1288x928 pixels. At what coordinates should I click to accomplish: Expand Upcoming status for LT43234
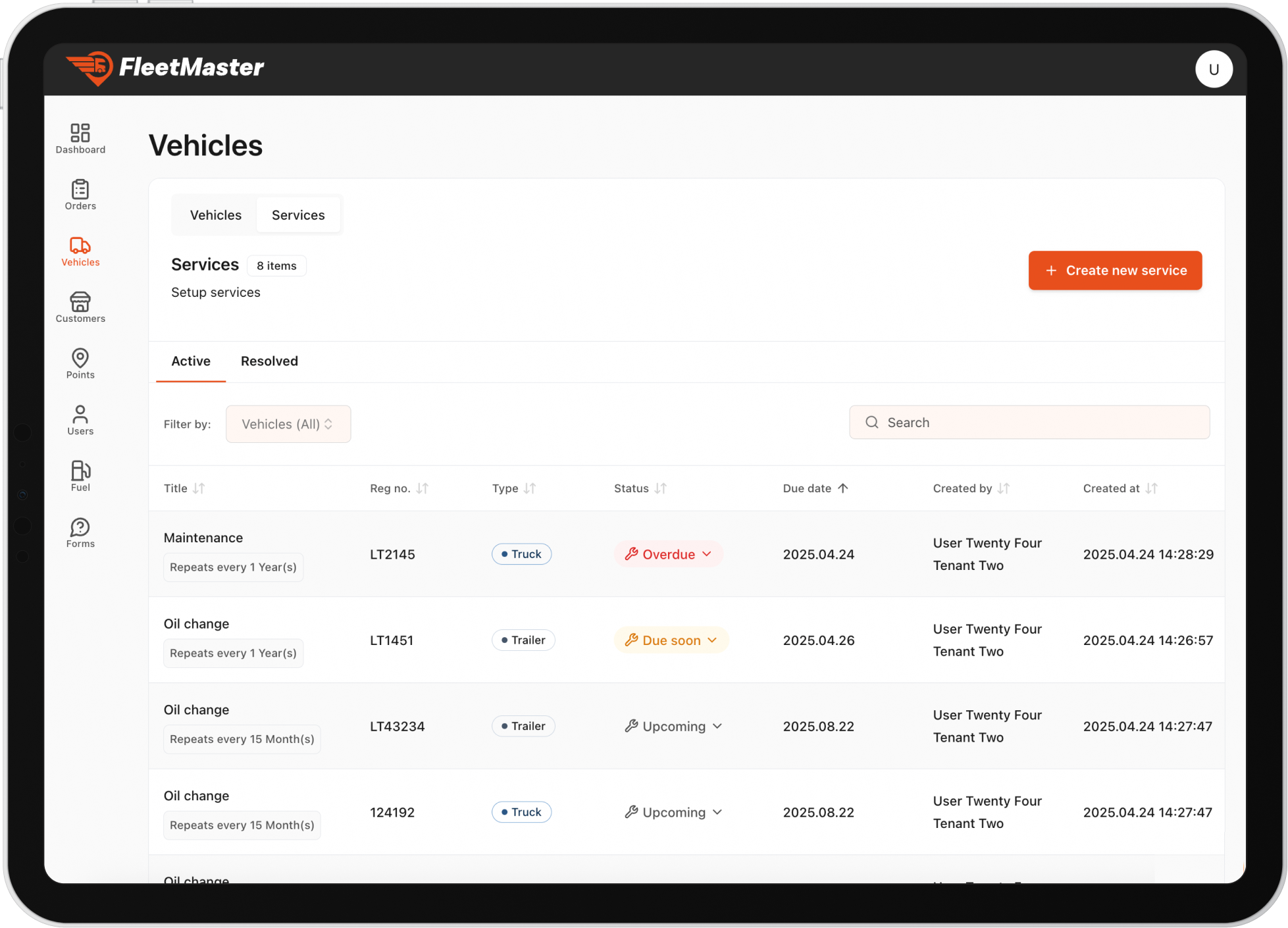coord(673,727)
